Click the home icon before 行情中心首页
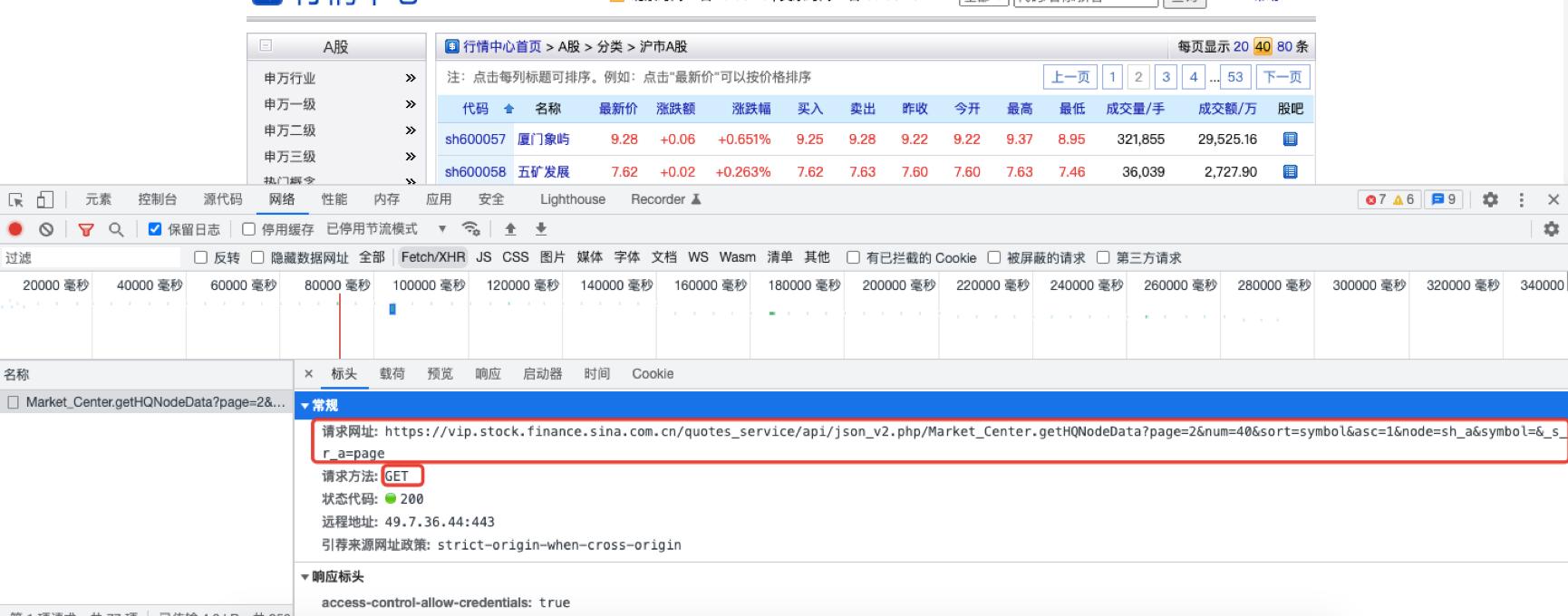Viewport: 1568px width, 616px height. click(x=452, y=46)
